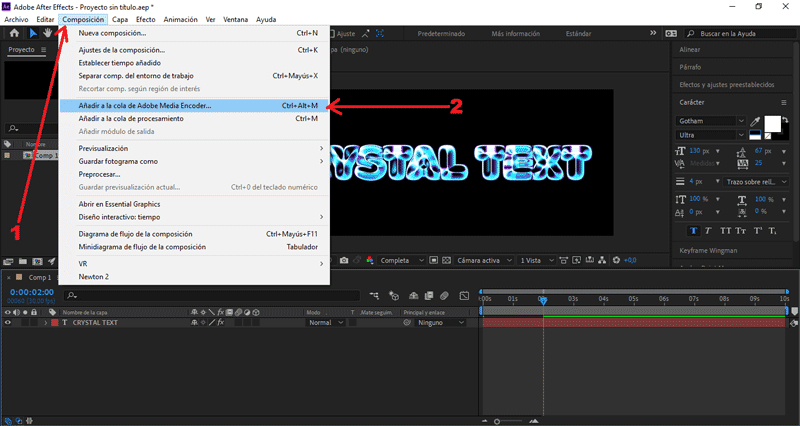
Task: Toggle Small Caps text style
Action: click(x=740, y=231)
